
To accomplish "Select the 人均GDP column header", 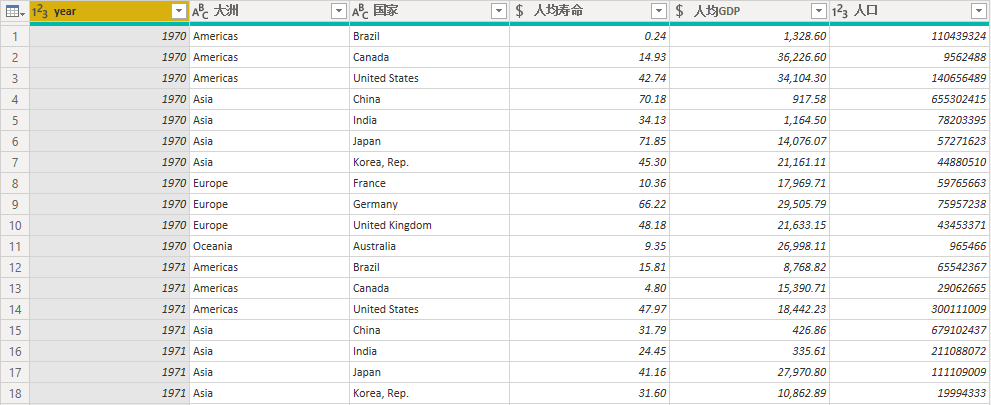I will point(740,11).
